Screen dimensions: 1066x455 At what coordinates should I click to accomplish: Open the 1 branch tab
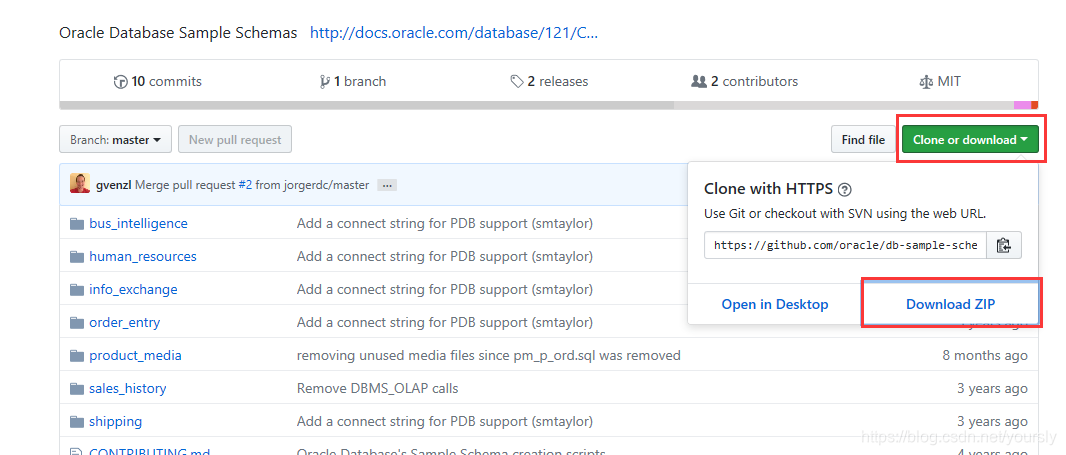tap(352, 82)
